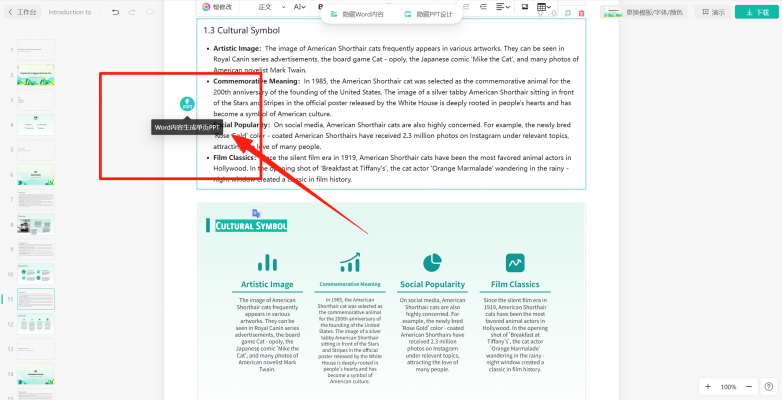Delete the section with red trash icon
The width and height of the screenshot is (782, 400).
pos(582,13)
